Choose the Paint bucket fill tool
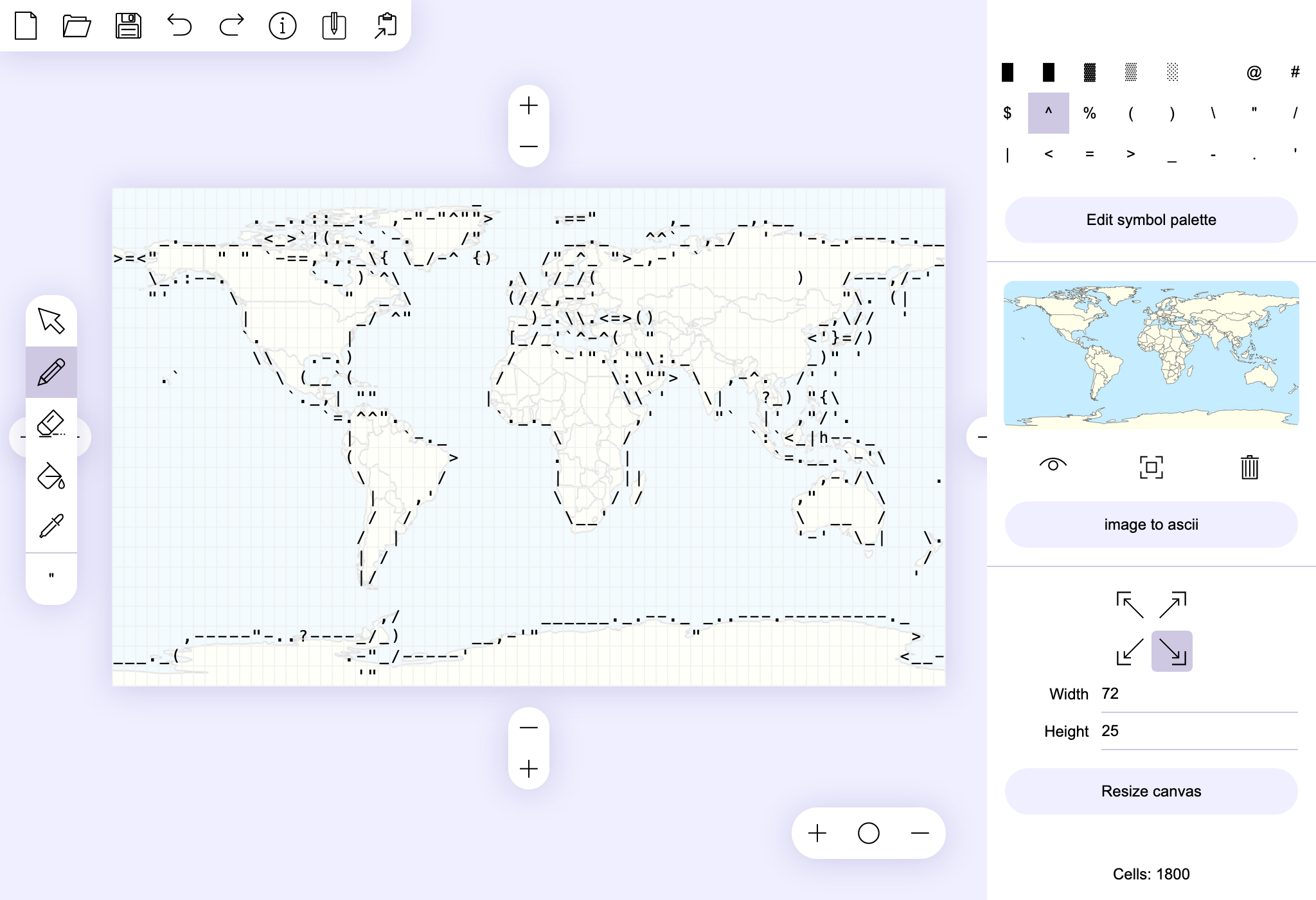 coord(51,476)
